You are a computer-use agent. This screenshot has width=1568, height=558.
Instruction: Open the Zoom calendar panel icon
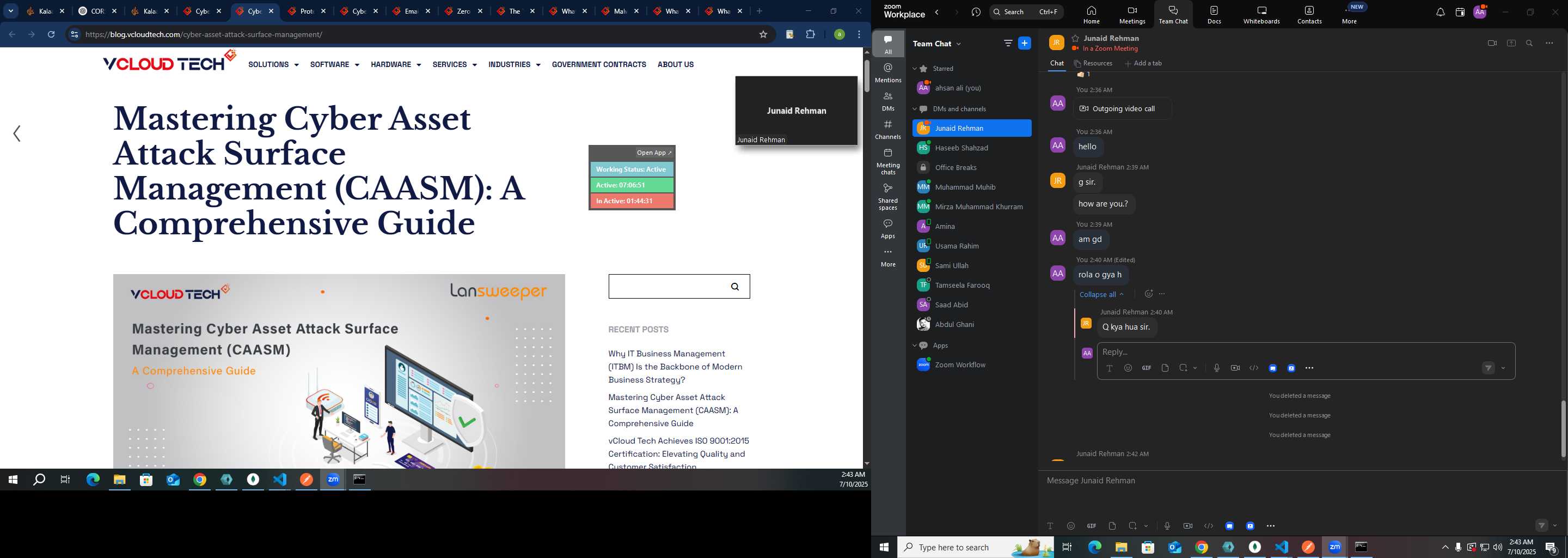[x=1460, y=12]
